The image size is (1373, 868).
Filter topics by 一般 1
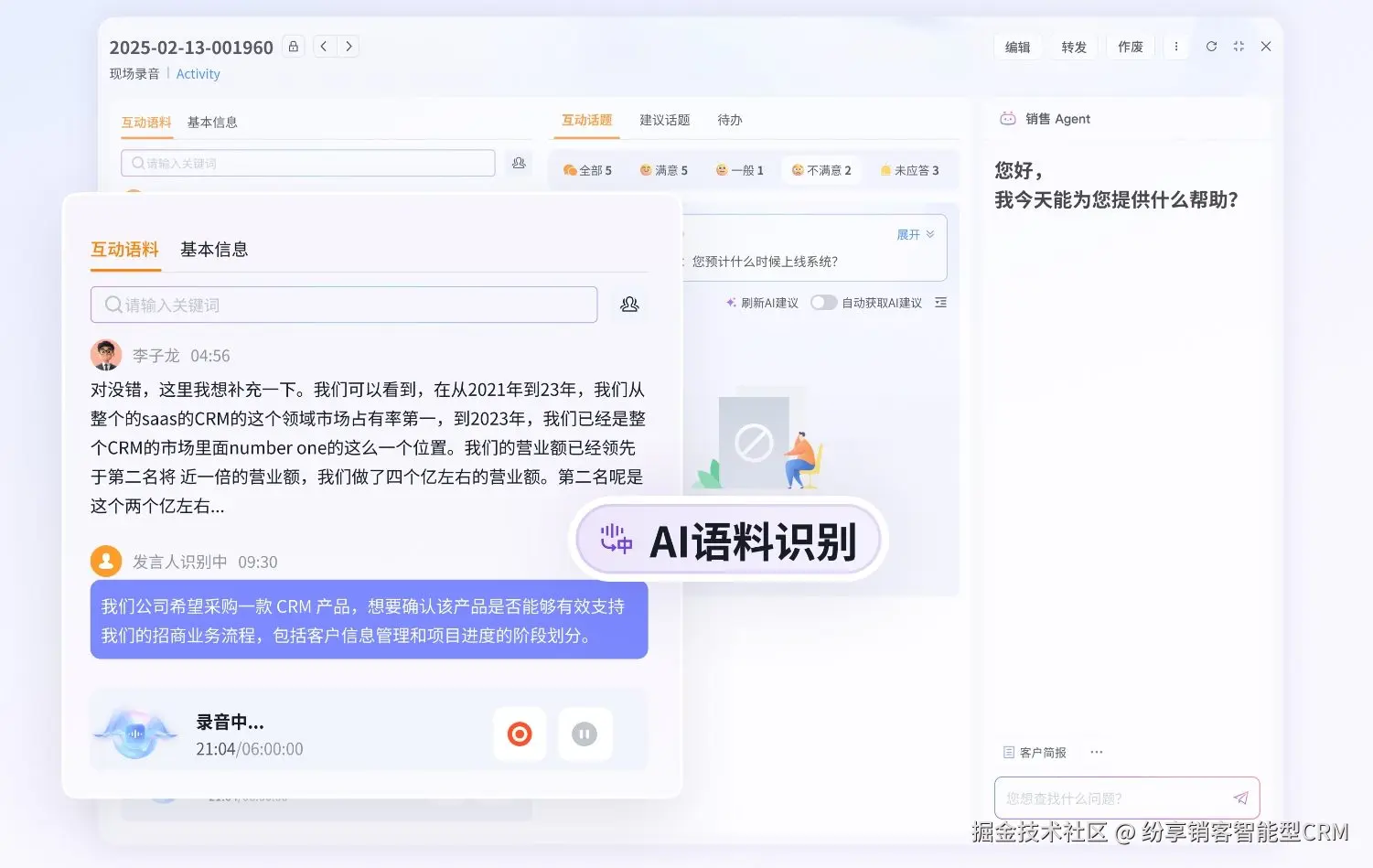click(x=739, y=170)
